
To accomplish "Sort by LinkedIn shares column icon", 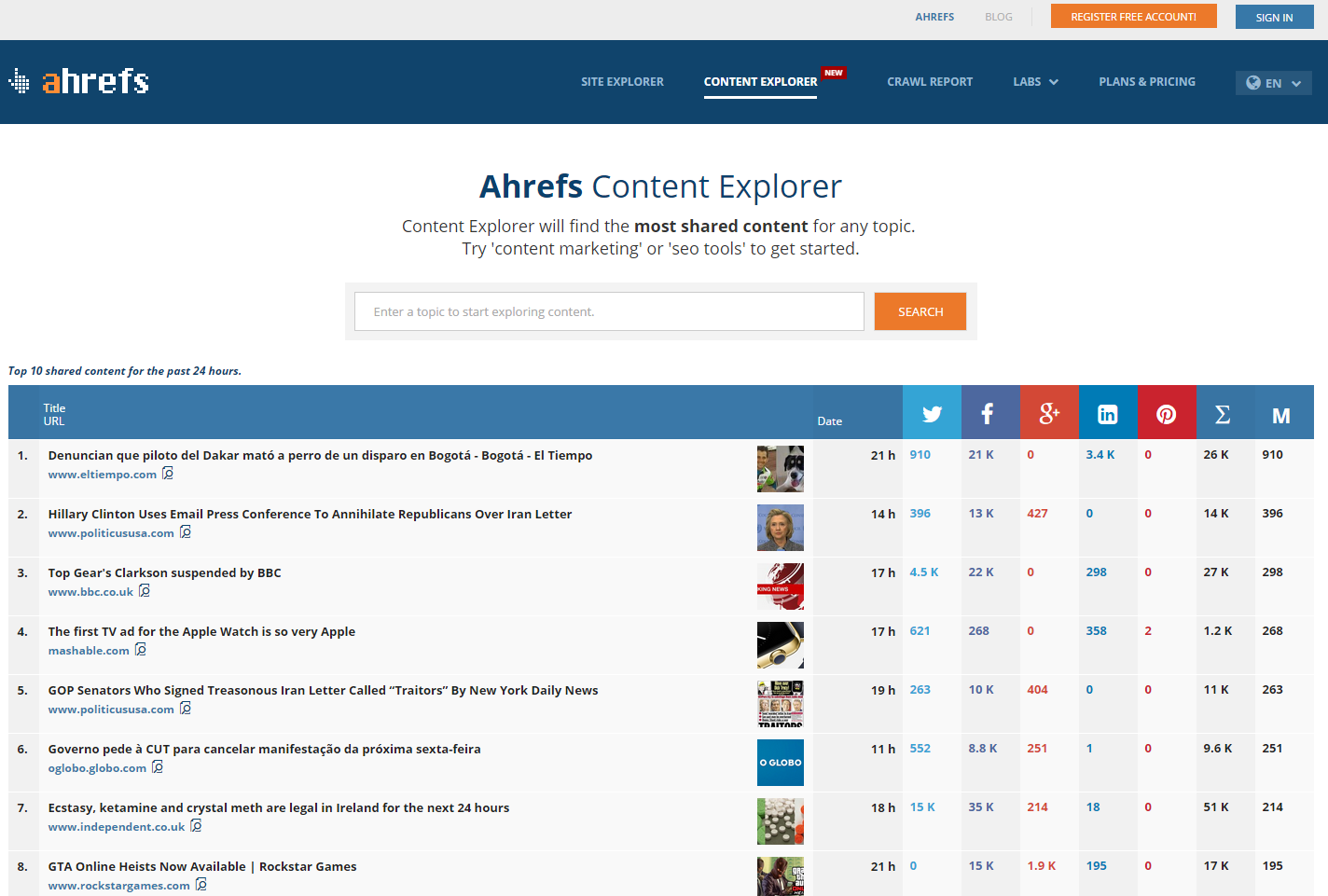I will click(x=1108, y=414).
